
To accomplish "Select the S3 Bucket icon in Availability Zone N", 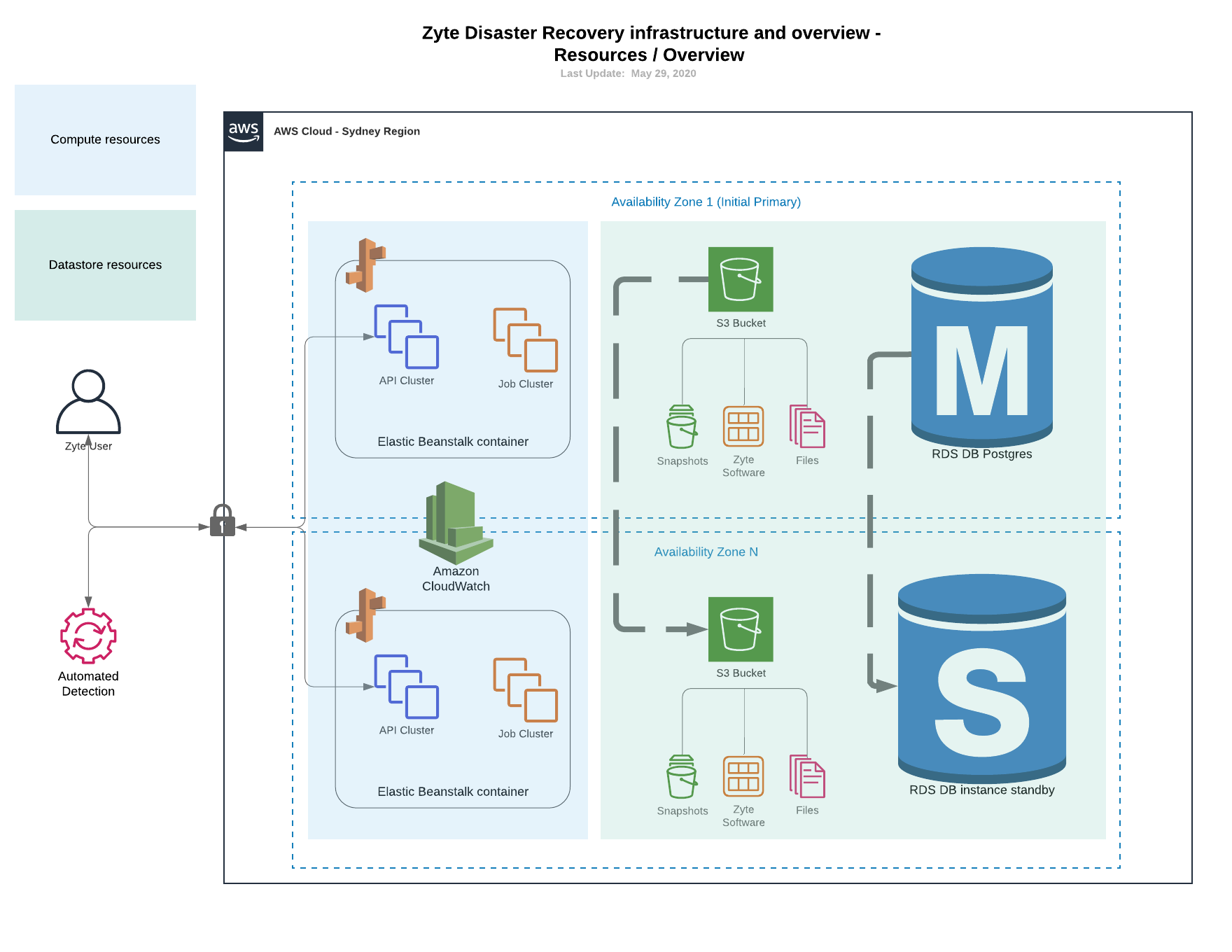I will [741, 629].
